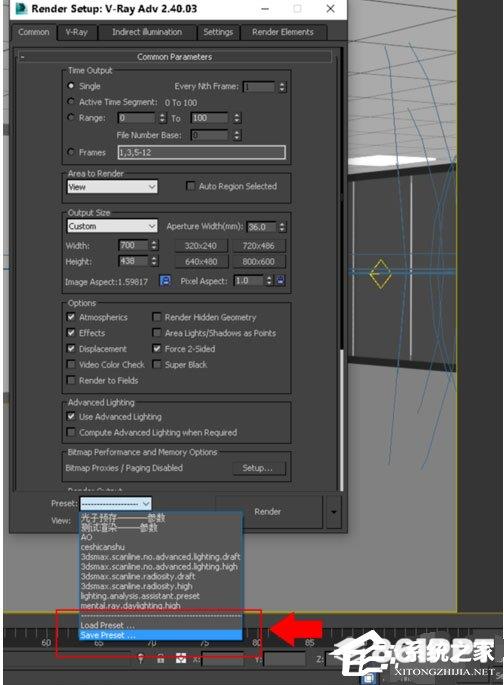The image size is (504, 685).
Task: Click the absolute transform type-in mode icon
Action: (181, 658)
